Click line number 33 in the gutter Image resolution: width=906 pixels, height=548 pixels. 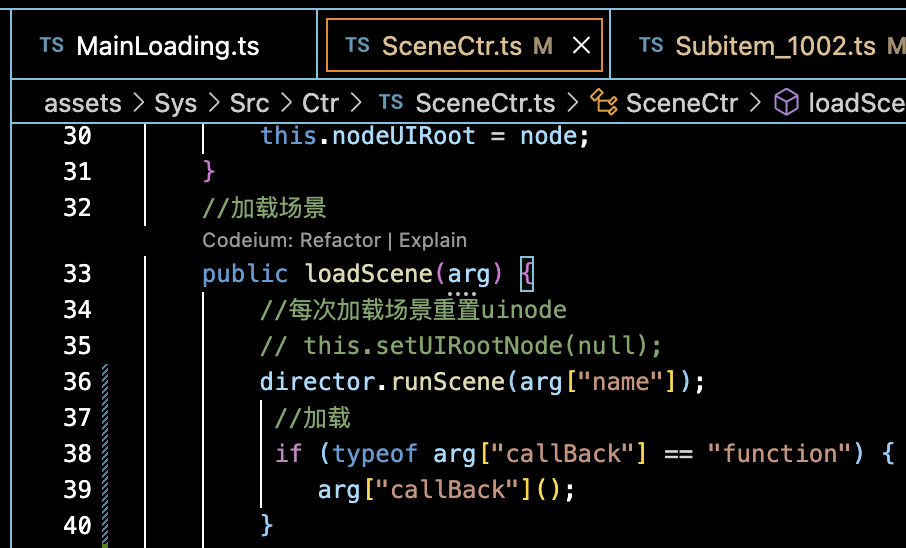(x=76, y=274)
